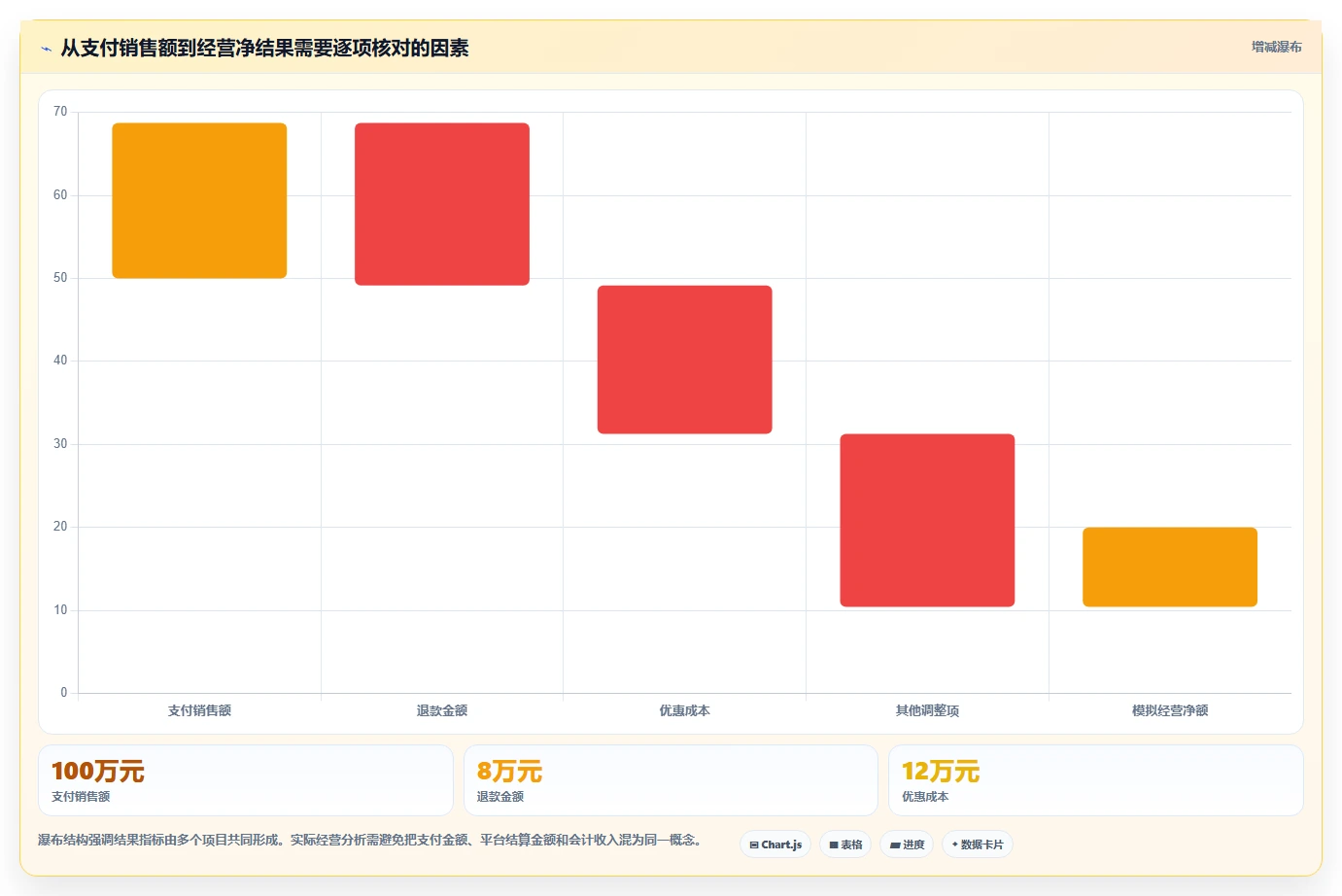This screenshot has width=1342, height=896.
Task: Click the red 退款金额 waterfall bar
Action: [x=442, y=204]
